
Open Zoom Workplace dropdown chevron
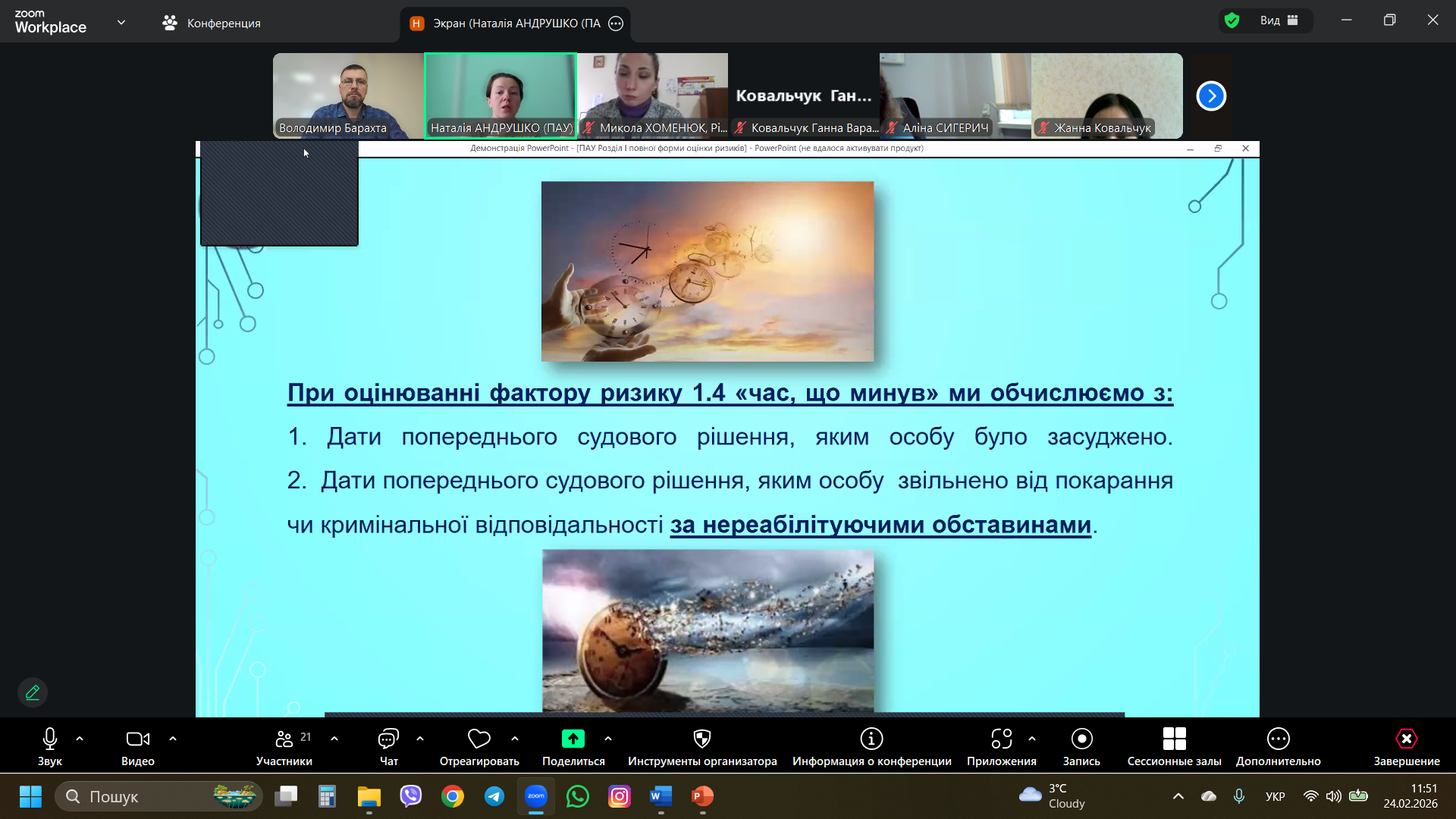[x=121, y=22]
